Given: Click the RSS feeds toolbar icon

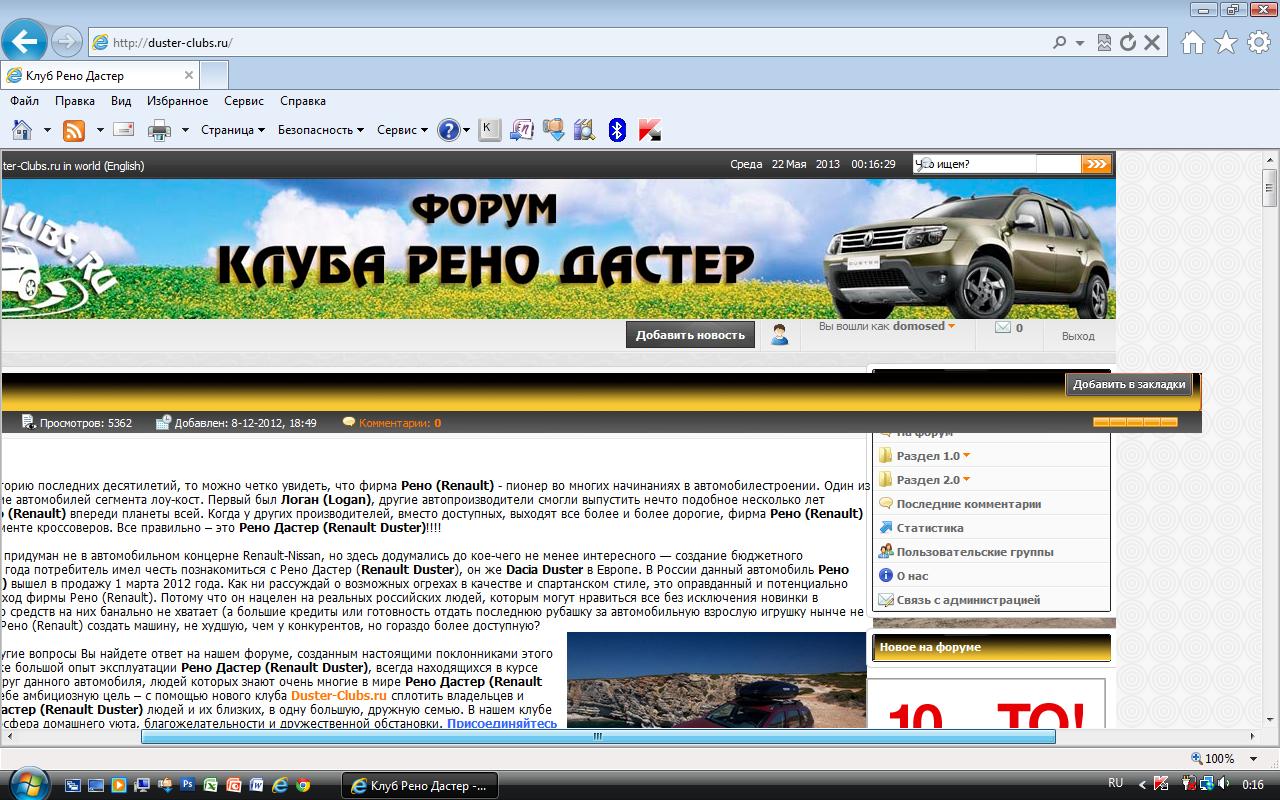Looking at the screenshot, I should pyautogui.click(x=74, y=130).
